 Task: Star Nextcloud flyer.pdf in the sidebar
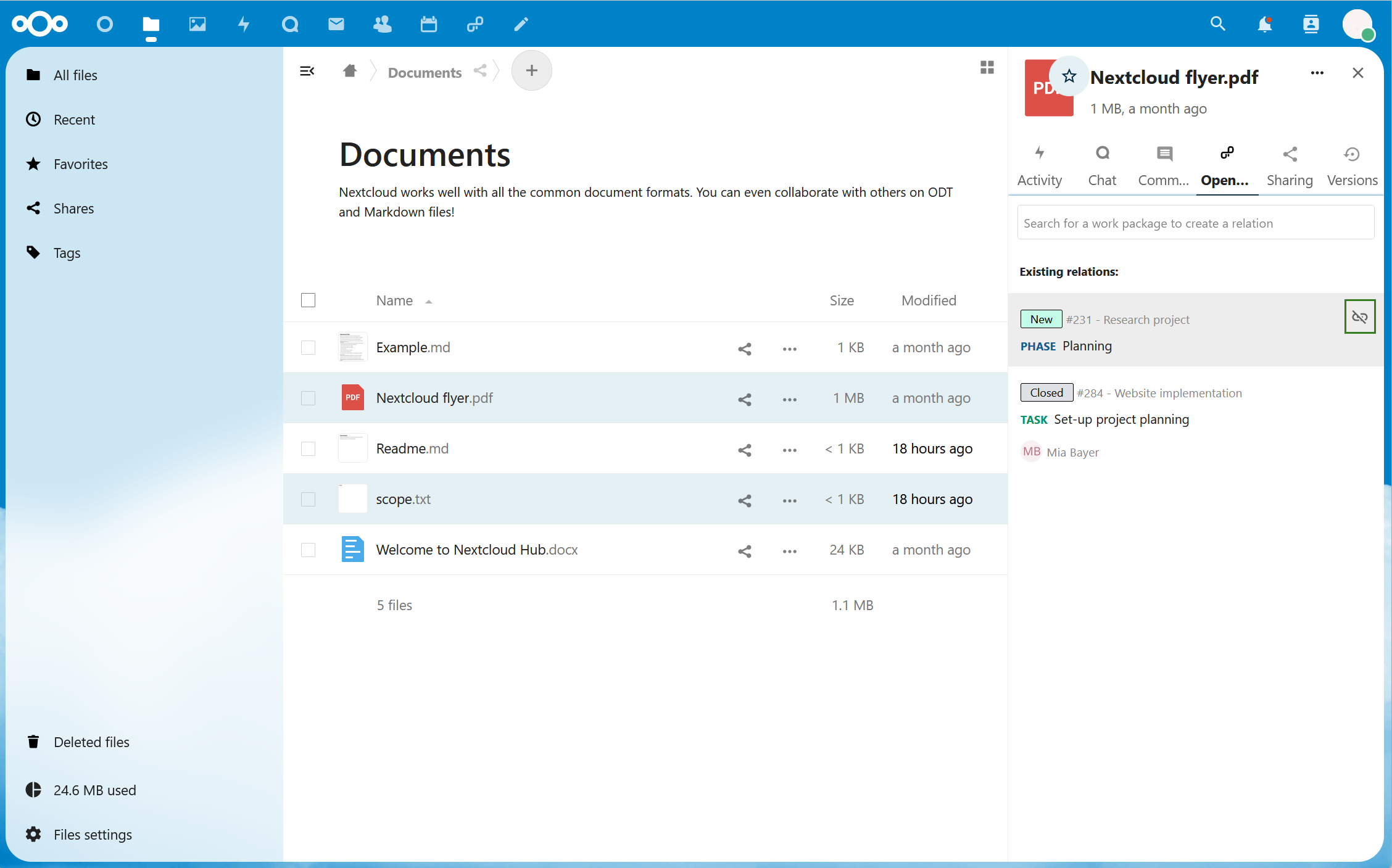tap(1069, 76)
